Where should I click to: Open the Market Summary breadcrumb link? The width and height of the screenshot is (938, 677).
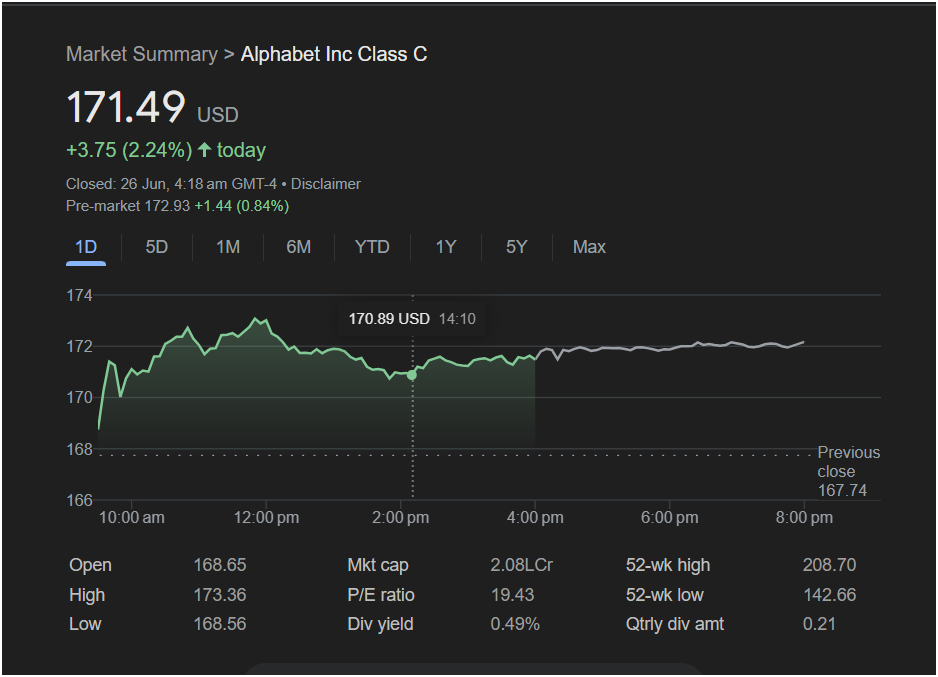[x=141, y=54]
